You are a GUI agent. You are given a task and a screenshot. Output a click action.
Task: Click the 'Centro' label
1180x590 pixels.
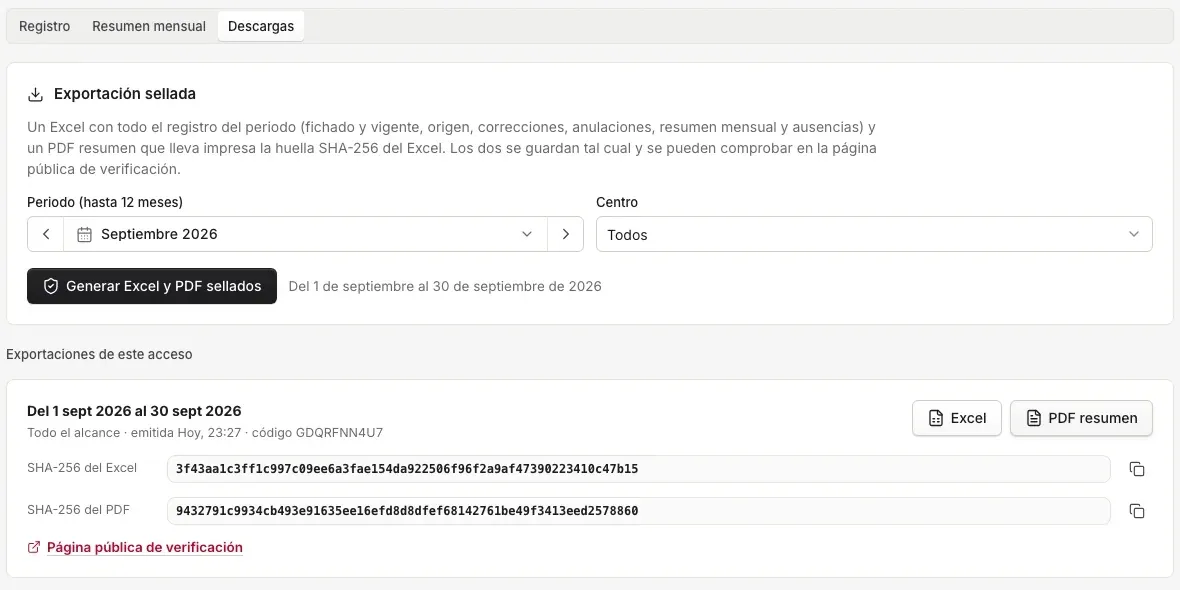click(x=617, y=202)
